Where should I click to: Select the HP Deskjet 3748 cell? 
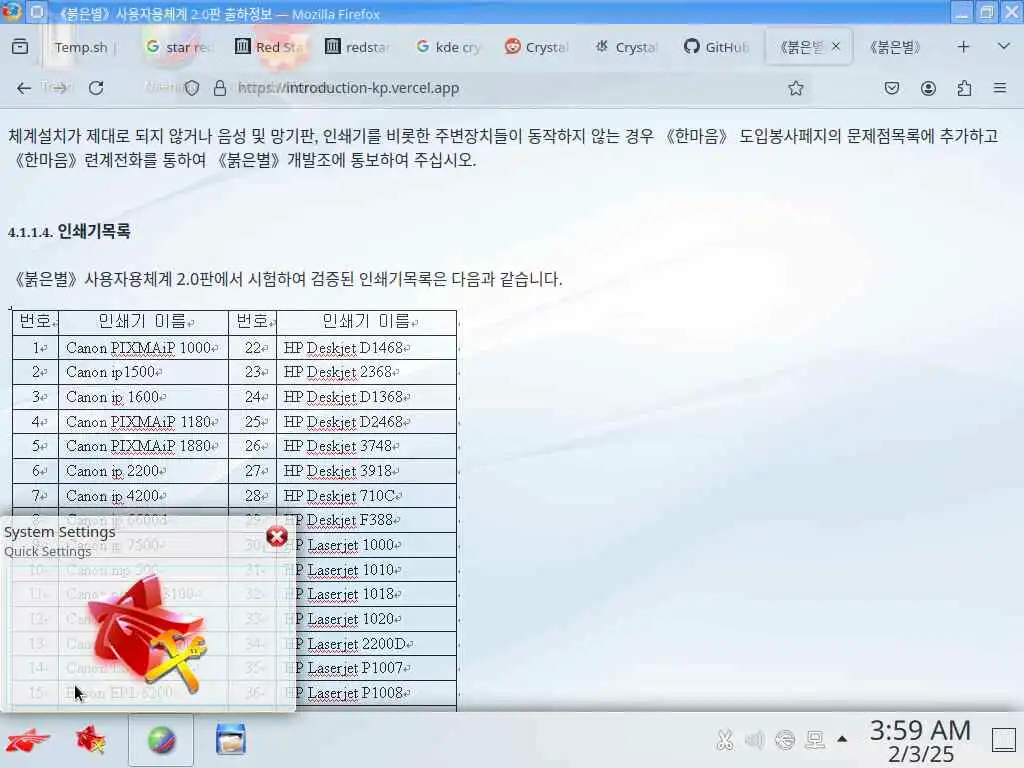click(366, 447)
